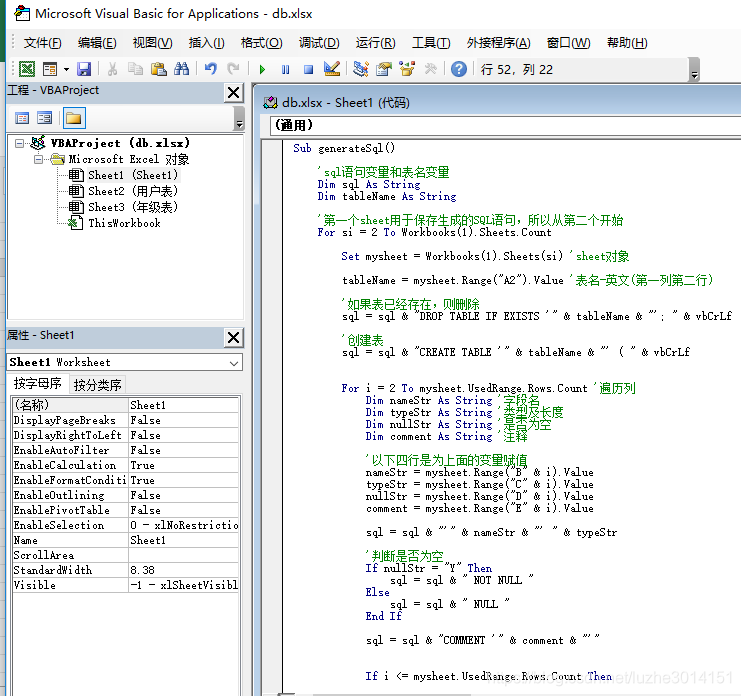Select ThisWorkbook in project tree
Viewport: 741px width, 696px height.
[124, 223]
